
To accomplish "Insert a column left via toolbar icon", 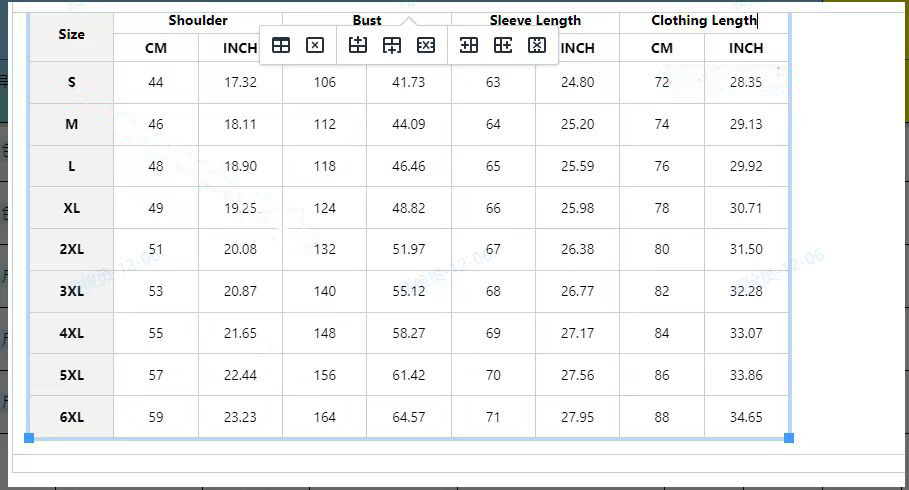I will [x=468, y=45].
